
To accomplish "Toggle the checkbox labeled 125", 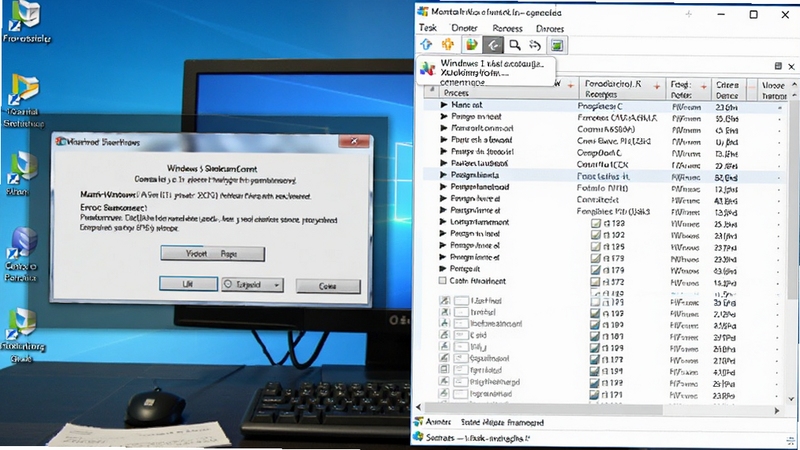I will pyautogui.click(x=595, y=246).
